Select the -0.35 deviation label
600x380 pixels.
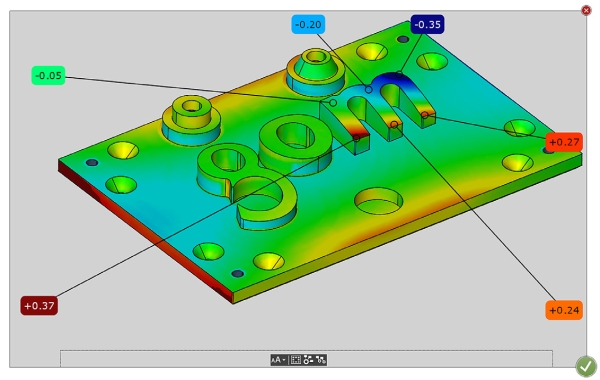[427, 24]
